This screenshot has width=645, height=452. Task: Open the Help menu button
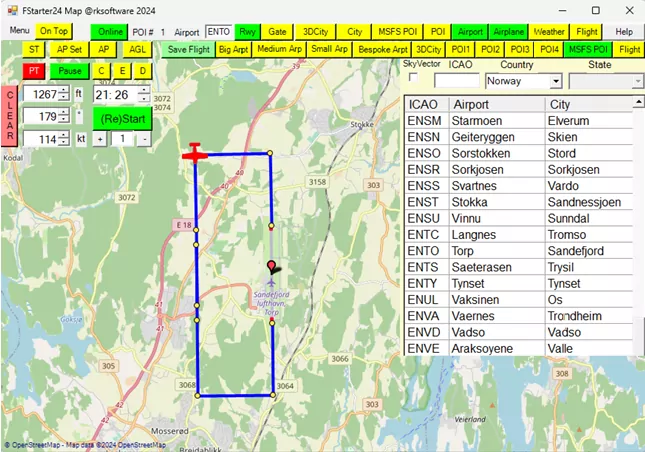(624, 32)
